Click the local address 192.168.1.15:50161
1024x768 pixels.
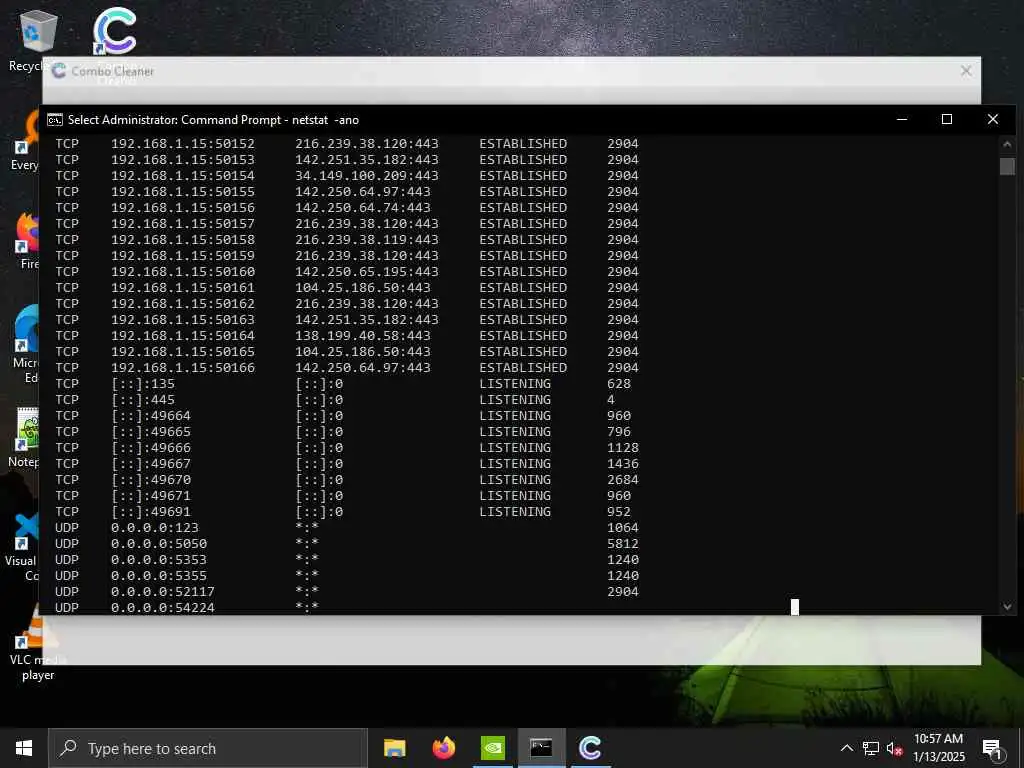point(183,287)
